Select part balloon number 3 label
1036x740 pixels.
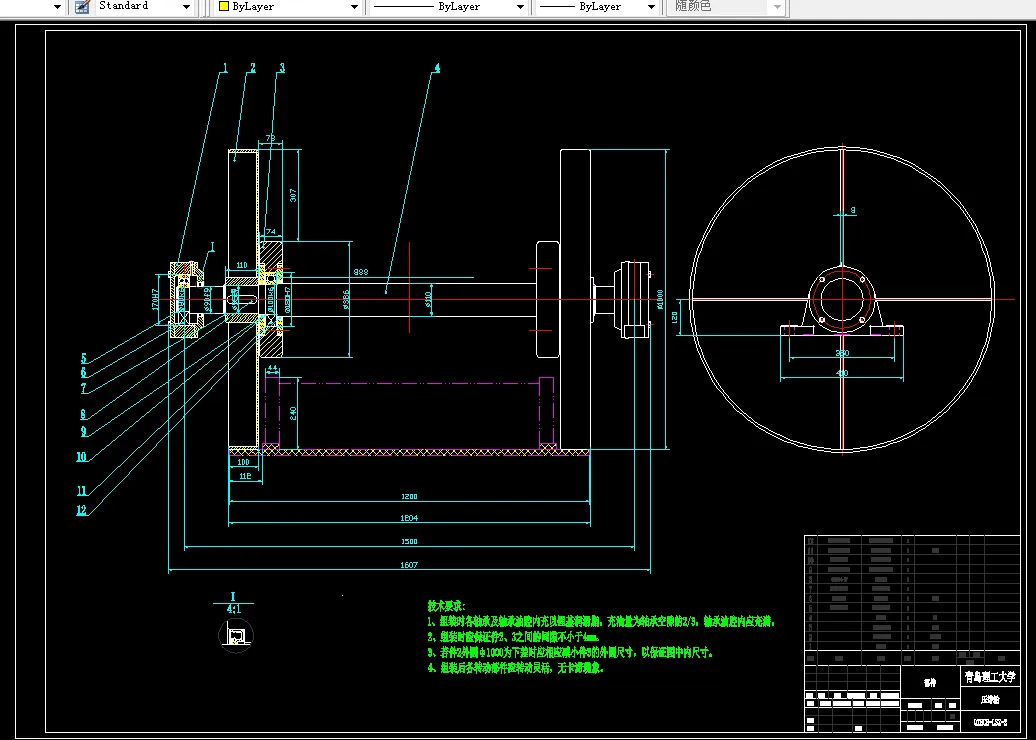point(282,68)
